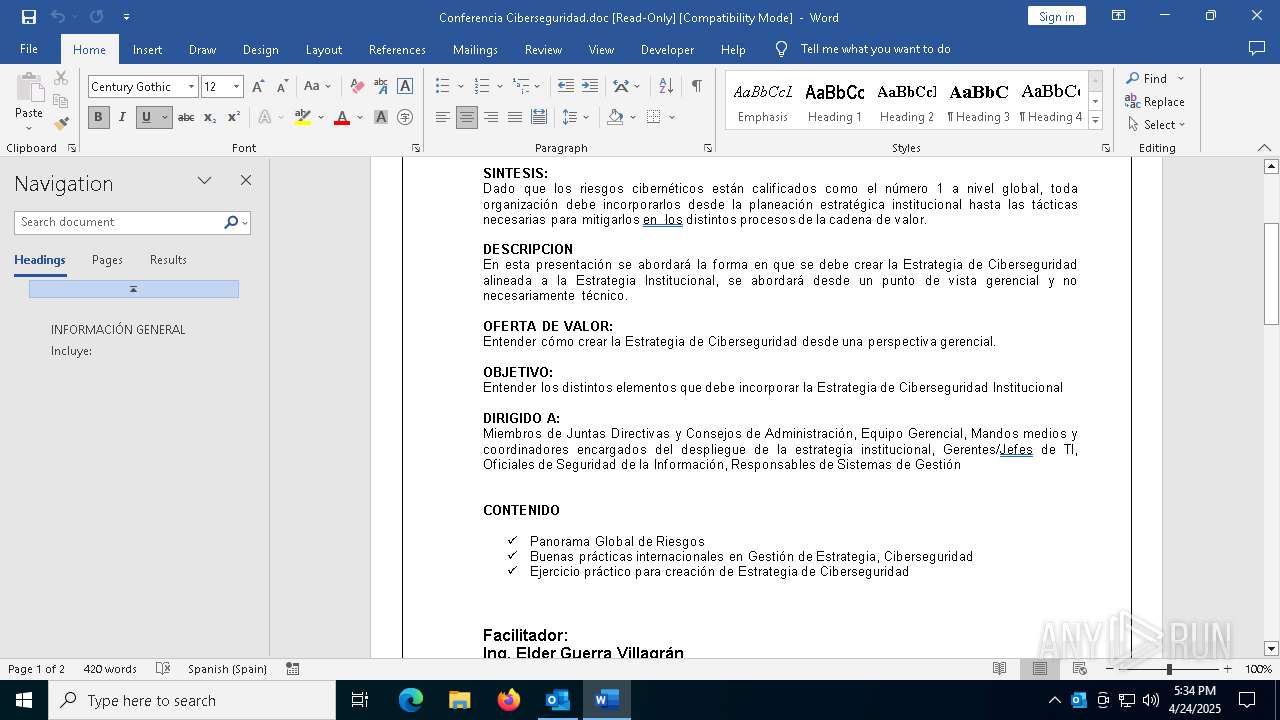
Task: Align text right
Action: [491, 118]
